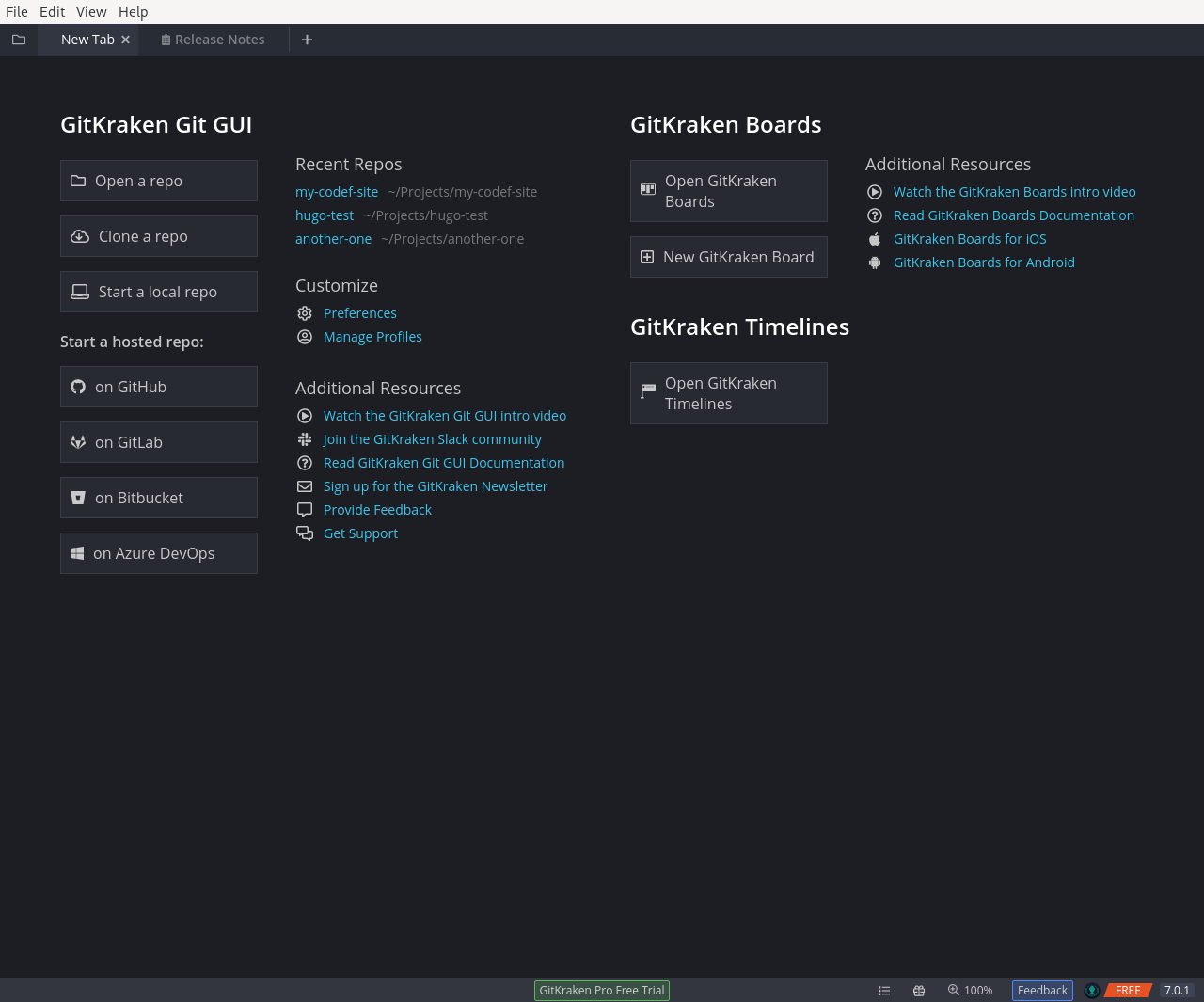Open the another-one recent repo
Image resolution: width=1204 pixels, height=1002 pixels.
click(x=333, y=239)
